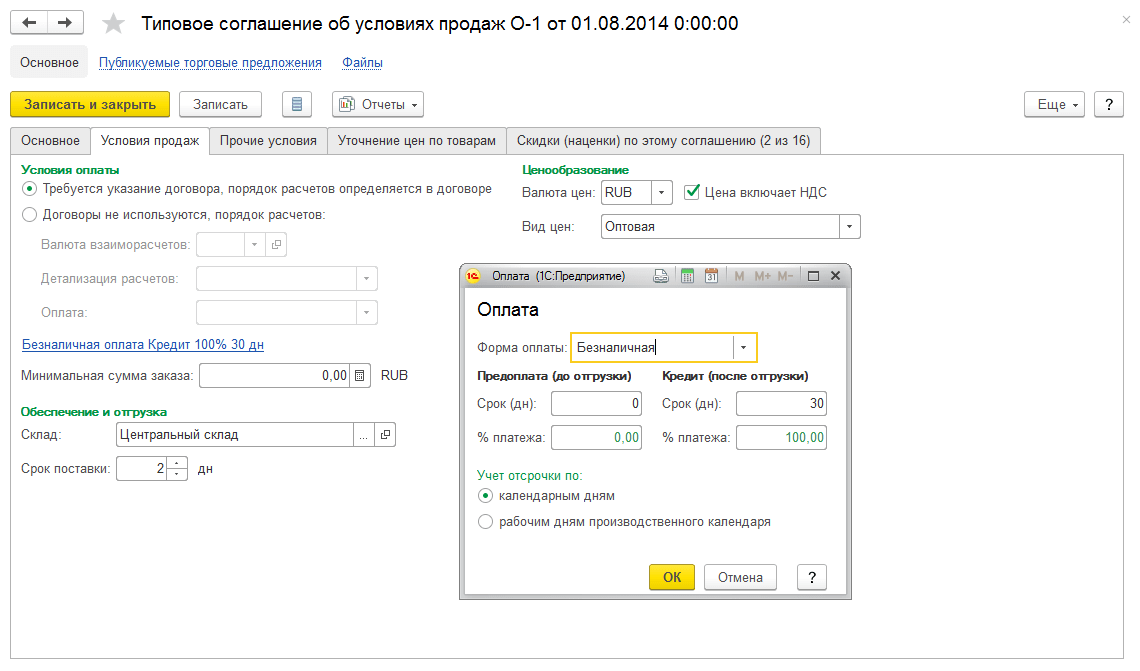Click the forward navigation arrow
Viewport: 1140px width, 671px height.
pos(65,23)
